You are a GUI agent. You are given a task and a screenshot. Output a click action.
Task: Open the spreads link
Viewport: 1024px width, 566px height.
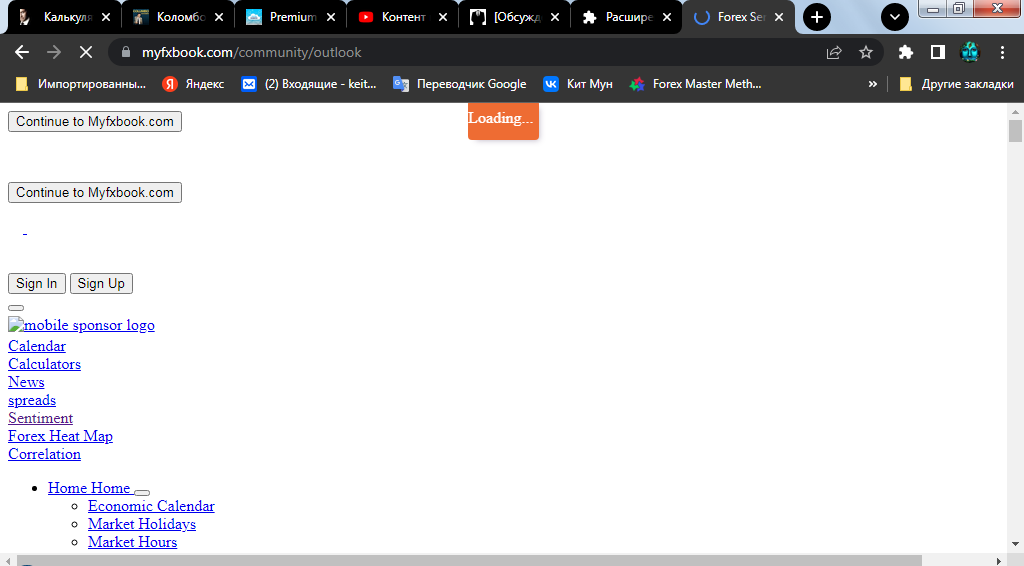(x=32, y=400)
